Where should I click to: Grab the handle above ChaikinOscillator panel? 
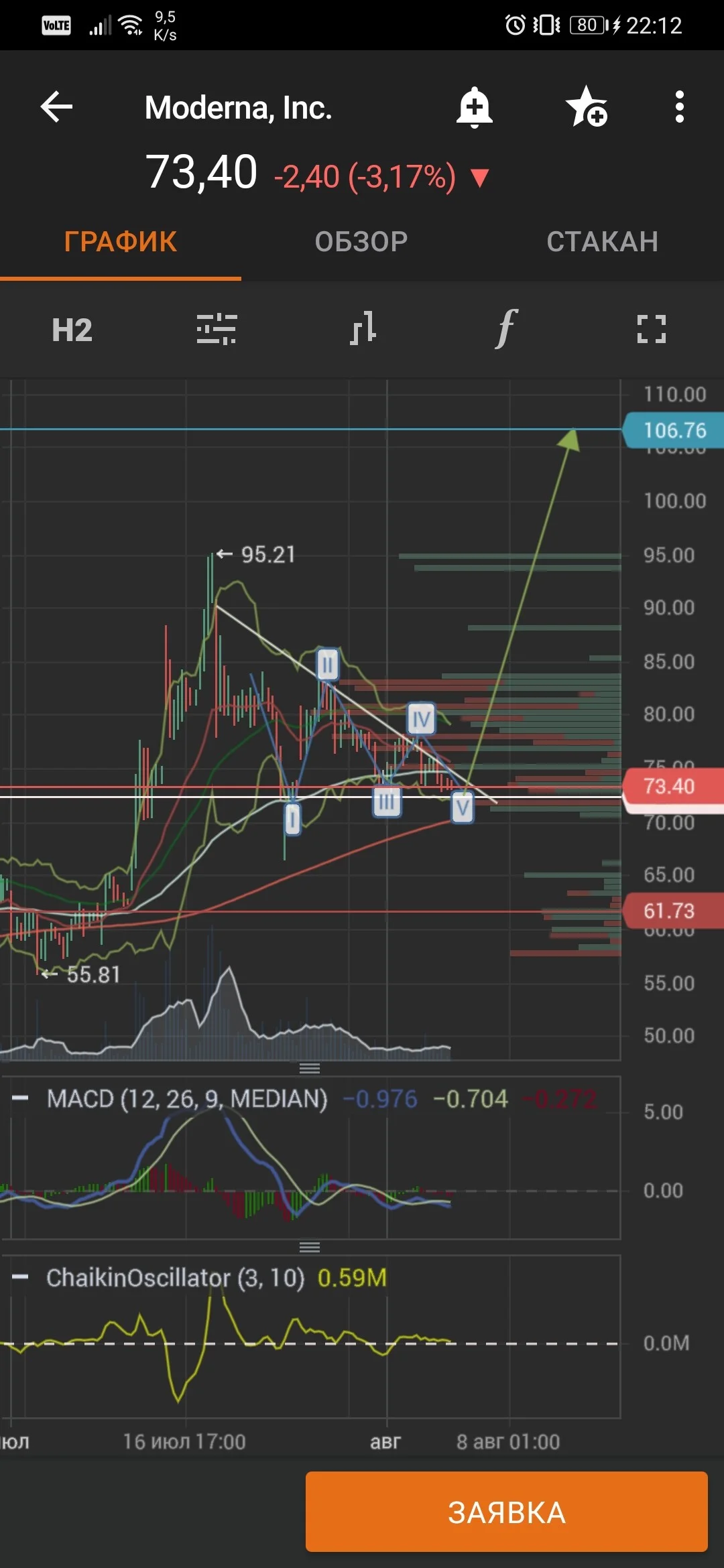click(309, 1247)
